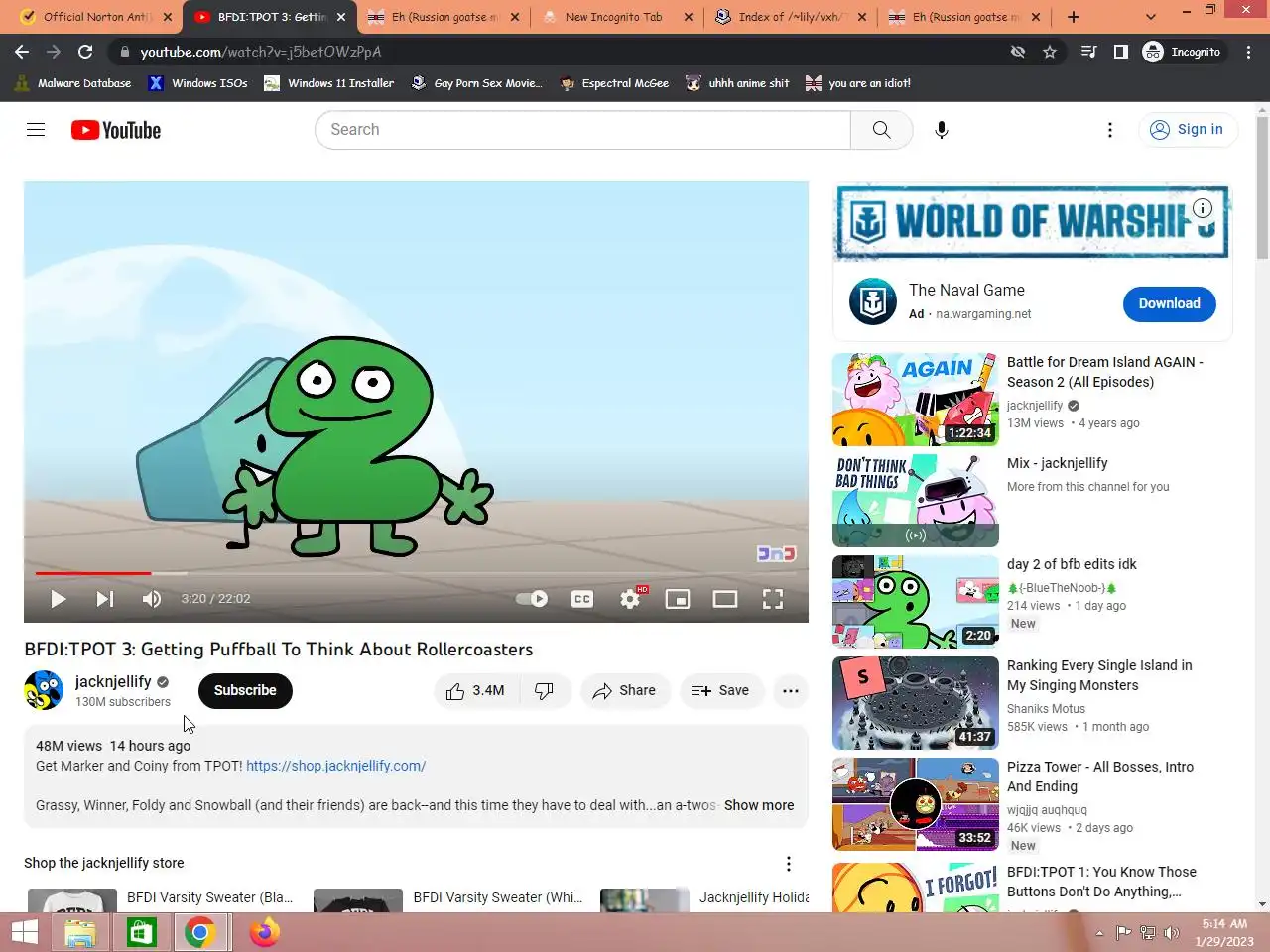Go to YouTube home via logo
Screen dimensions: 1270x952
(116, 130)
